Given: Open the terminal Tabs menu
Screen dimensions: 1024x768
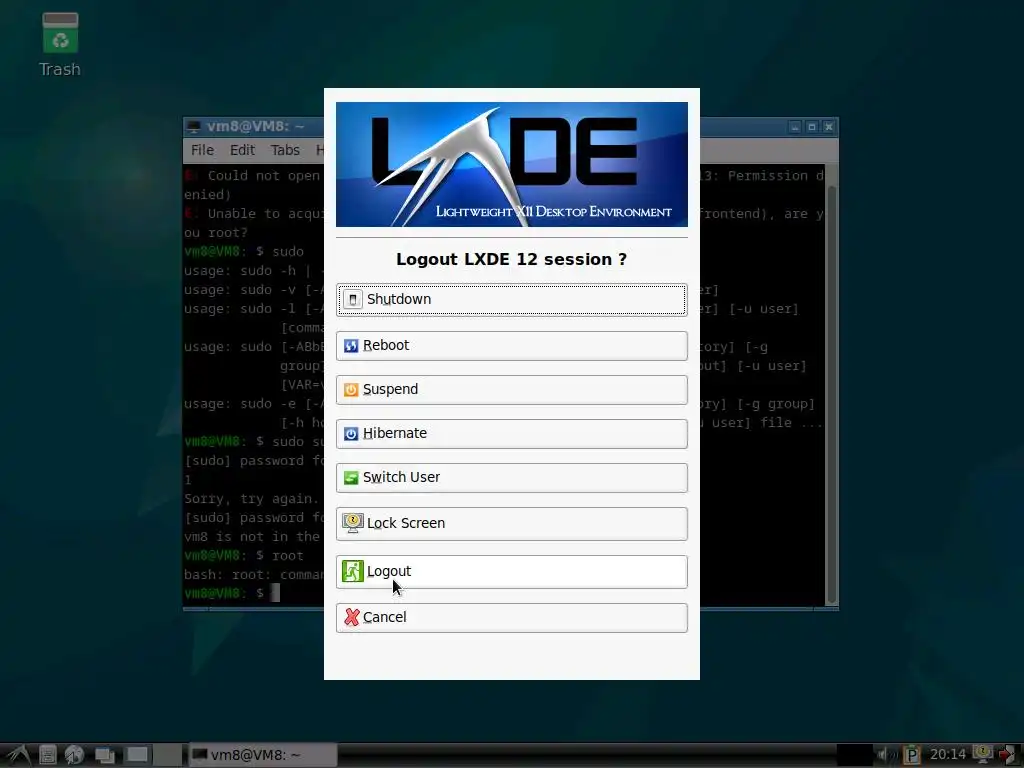Looking at the screenshot, I should coord(285,150).
